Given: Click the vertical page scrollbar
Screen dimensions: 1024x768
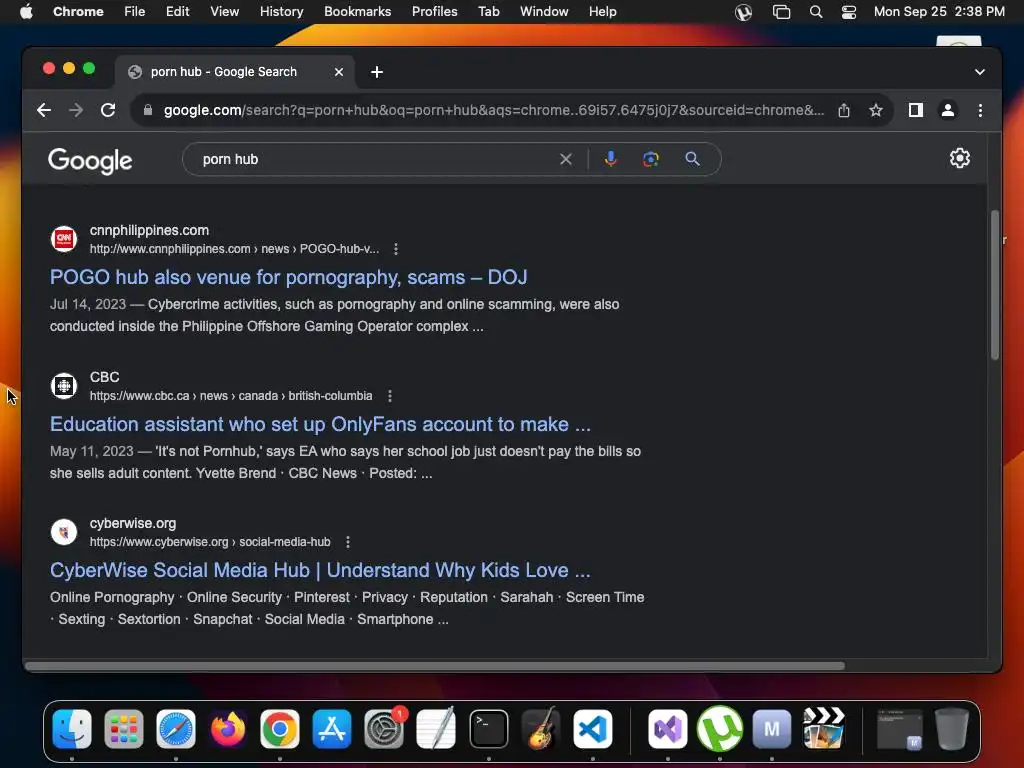Looking at the screenshot, I should pos(995,285).
